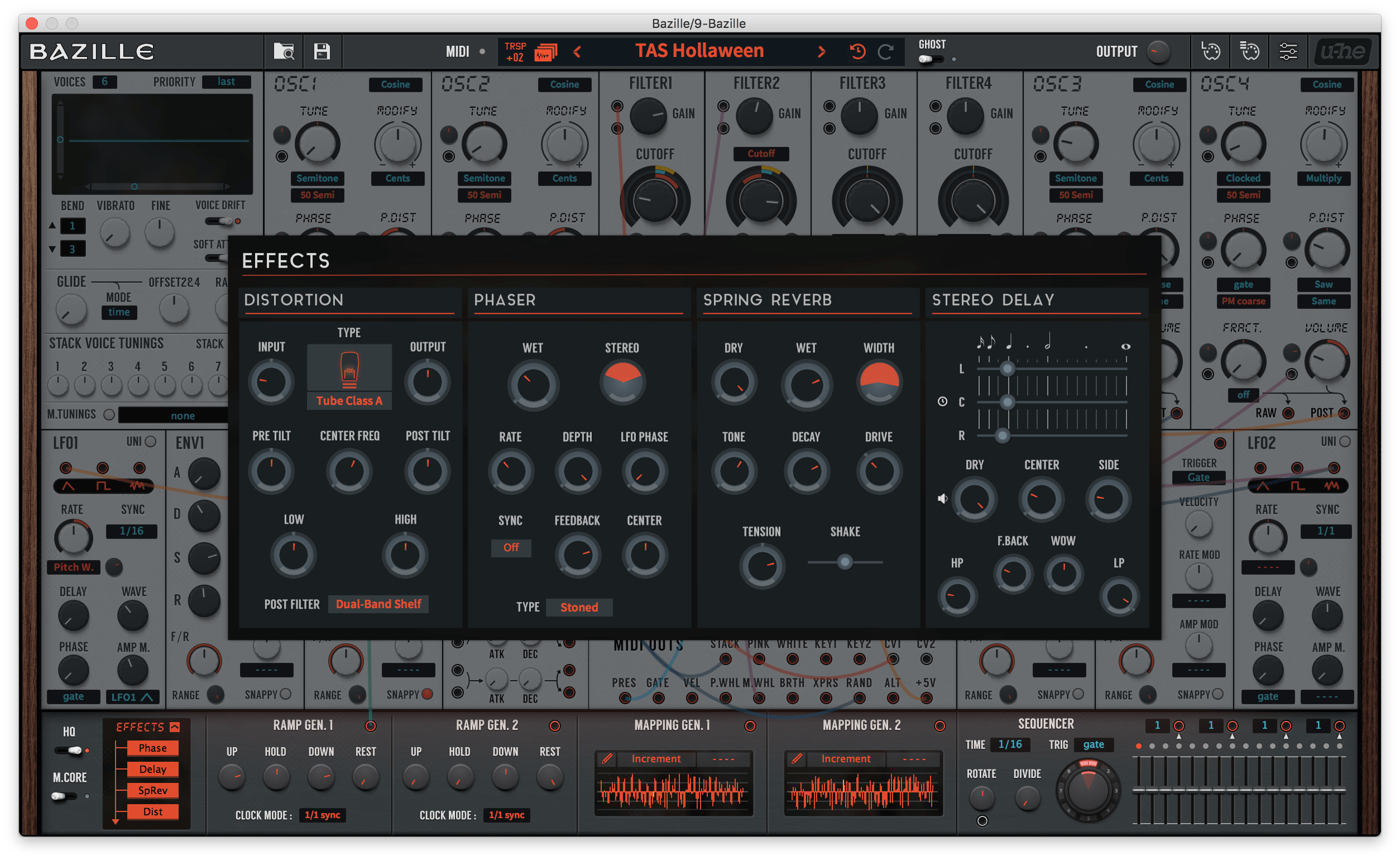This screenshot has width=1400, height=860.
Task: Click the OUTPUT volume knob
Action: pos(1158,52)
